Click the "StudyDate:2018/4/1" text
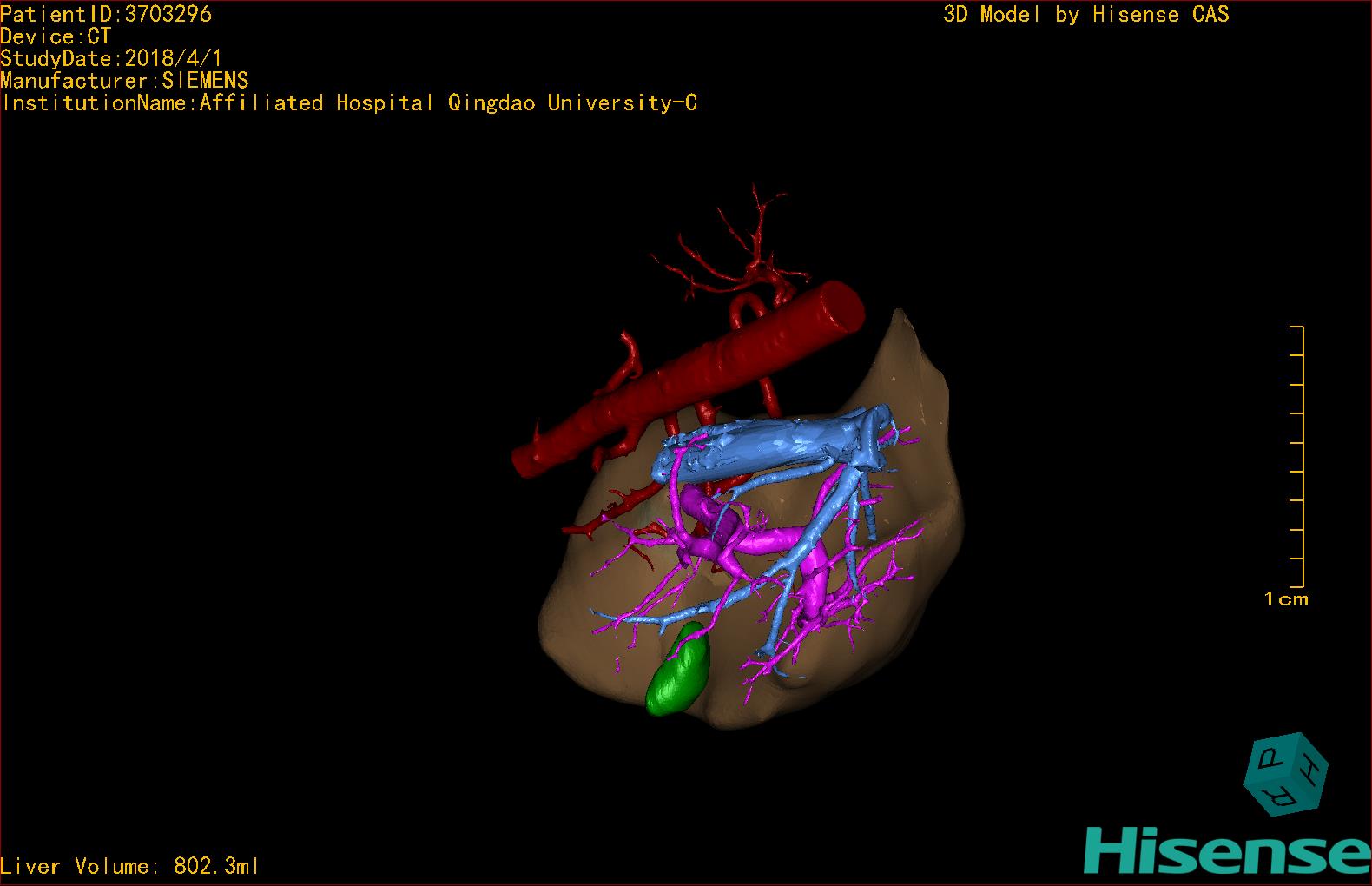1372x886 pixels. point(111,59)
